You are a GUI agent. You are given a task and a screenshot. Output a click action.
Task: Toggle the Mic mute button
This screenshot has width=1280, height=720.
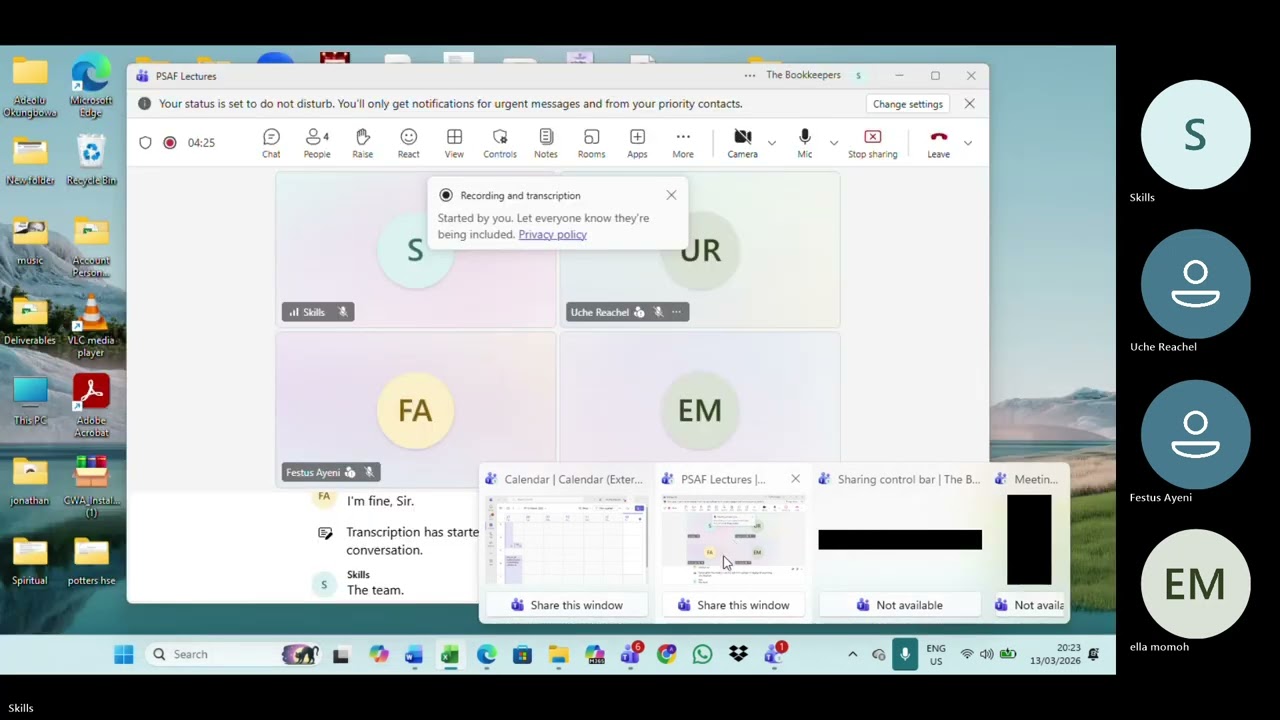[x=805, y=143]
